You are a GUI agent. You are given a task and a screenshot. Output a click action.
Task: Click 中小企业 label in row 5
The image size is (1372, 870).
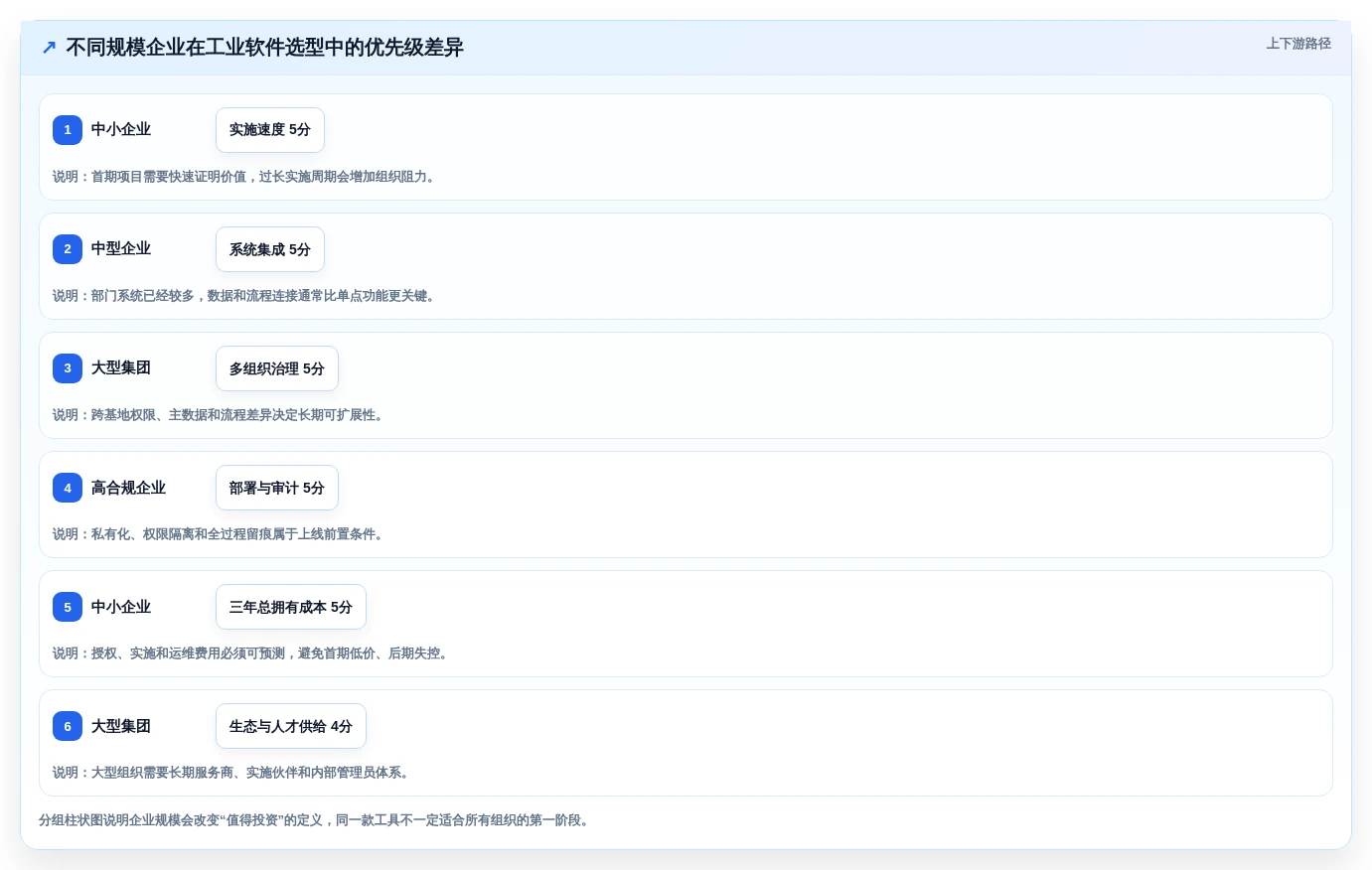[121, 607]
